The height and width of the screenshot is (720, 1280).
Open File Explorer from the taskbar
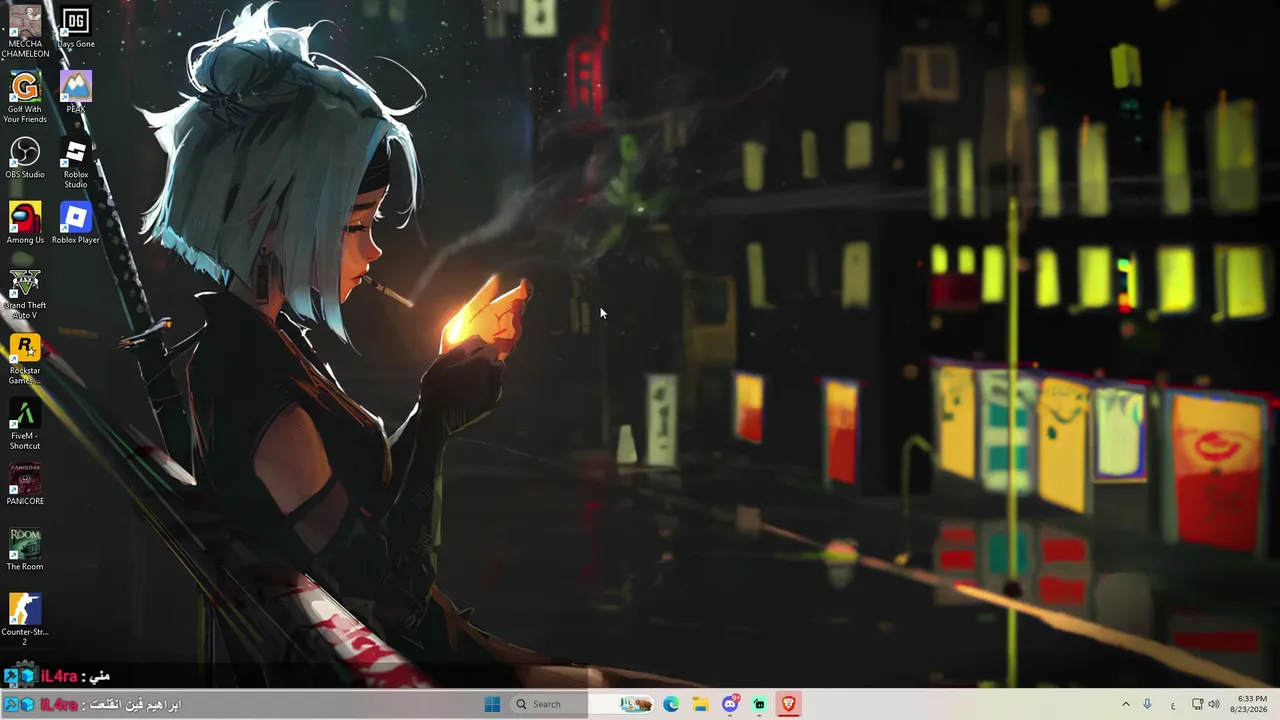(700, 704)
